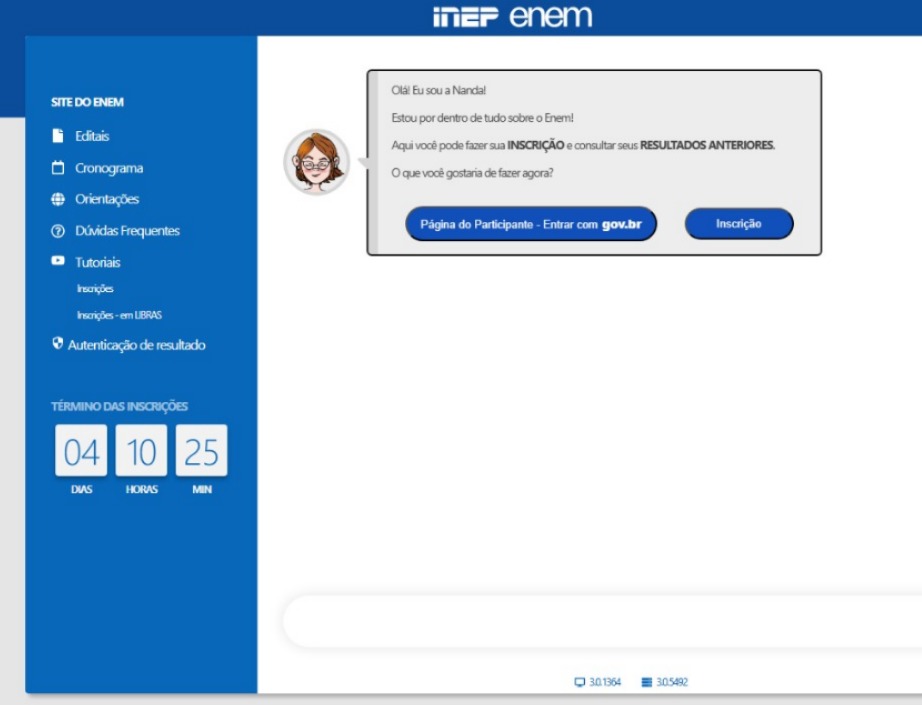Viewport: 922px width, 705px height.
Task: Click the MIN countdown box showing 25
Action: tap(201, 451)
